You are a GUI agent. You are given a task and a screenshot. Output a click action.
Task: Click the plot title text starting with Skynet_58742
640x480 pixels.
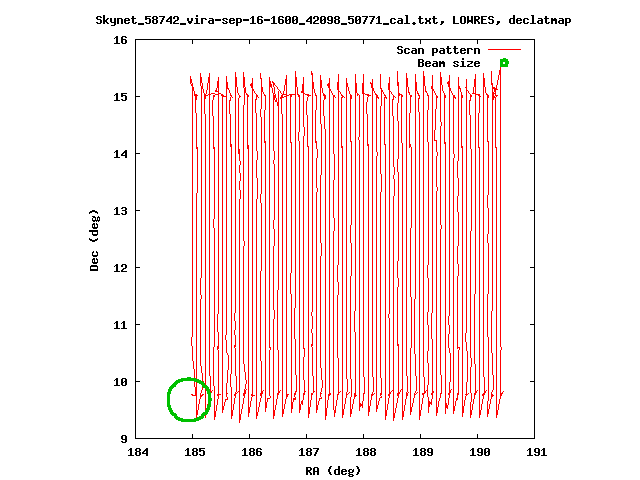333,20
